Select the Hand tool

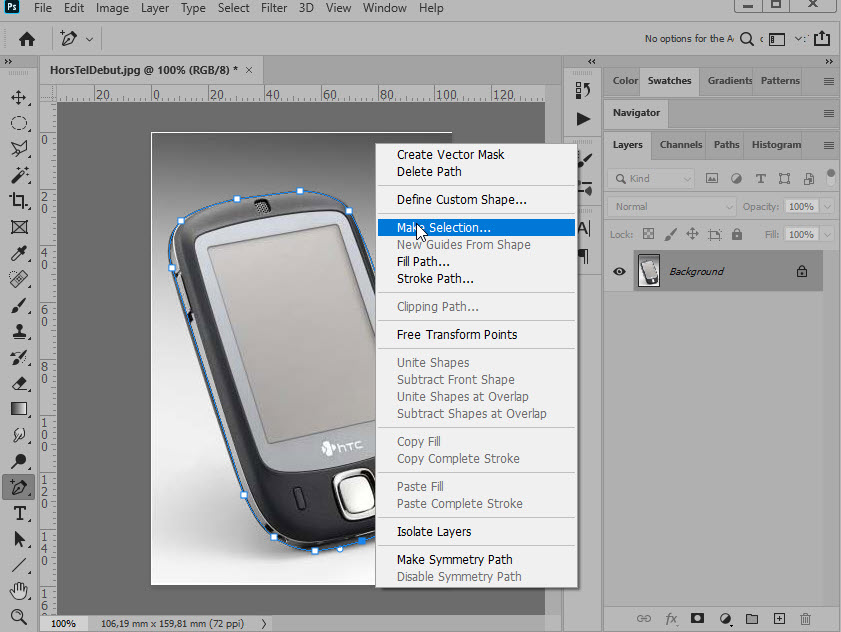point(19,591)
